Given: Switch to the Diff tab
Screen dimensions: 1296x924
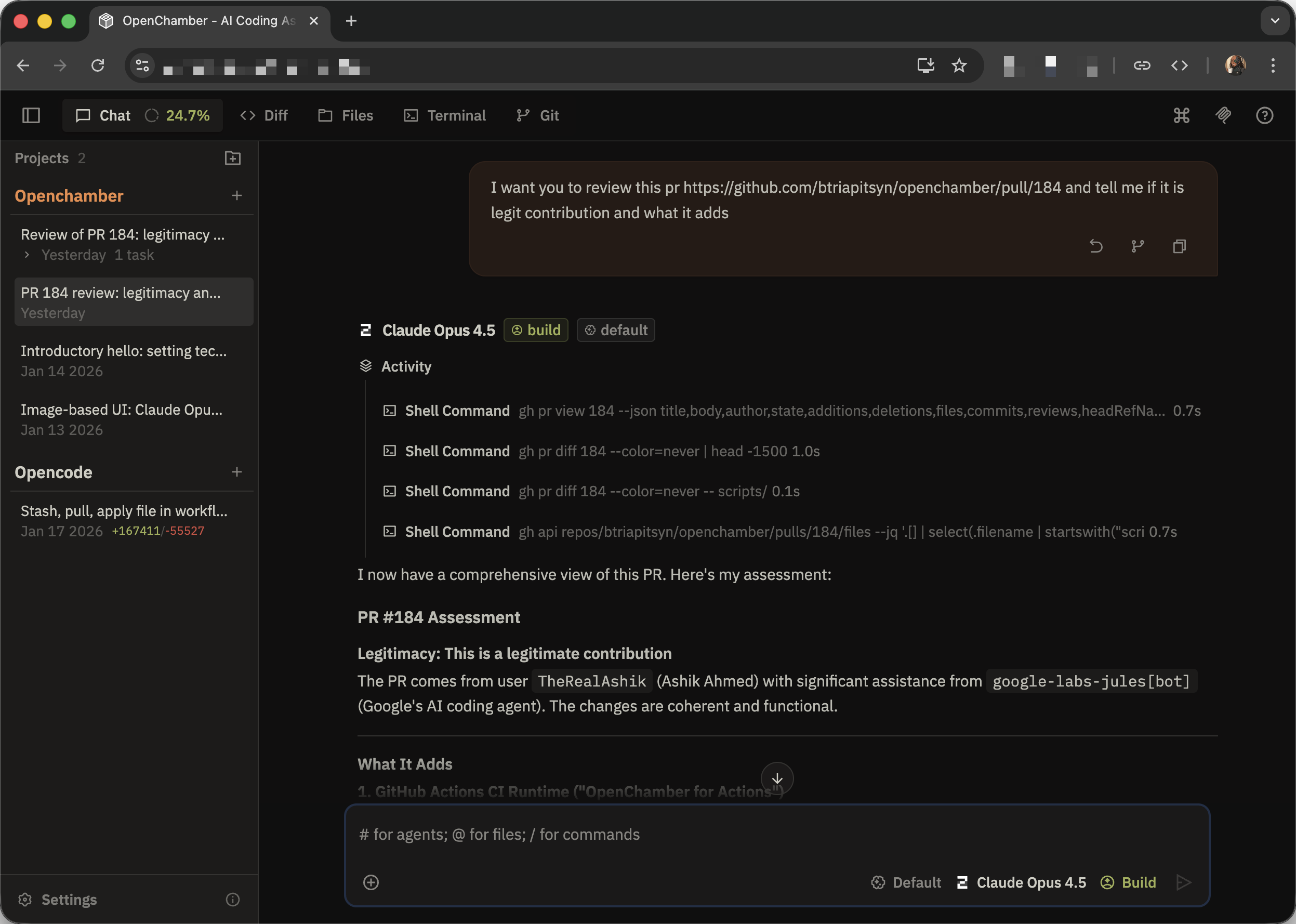Looking at the screenshot, I should pos(264,115).
